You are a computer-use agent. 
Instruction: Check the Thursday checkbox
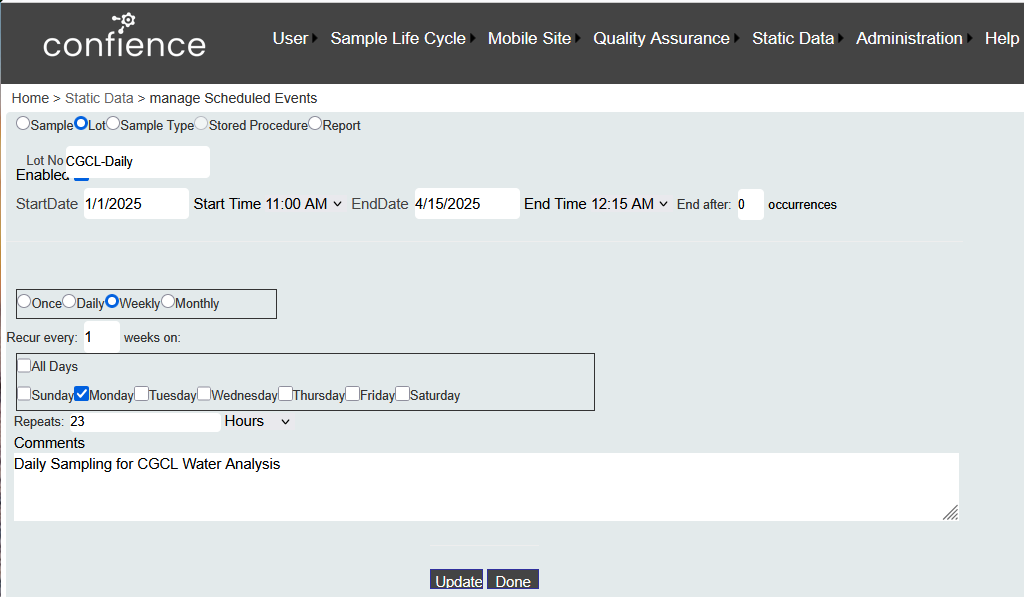click(x=285, y=394)
